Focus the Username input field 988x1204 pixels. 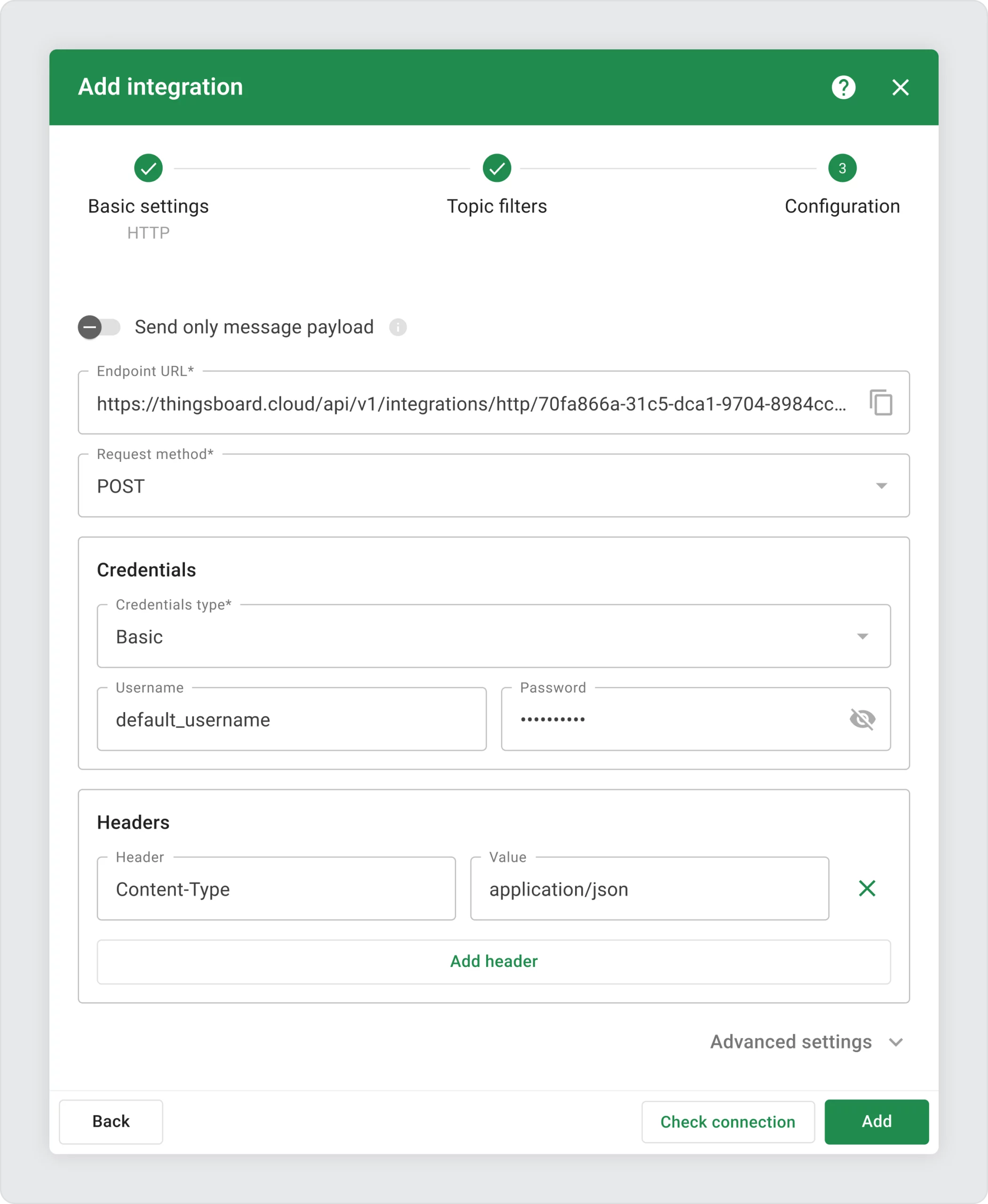291,719
